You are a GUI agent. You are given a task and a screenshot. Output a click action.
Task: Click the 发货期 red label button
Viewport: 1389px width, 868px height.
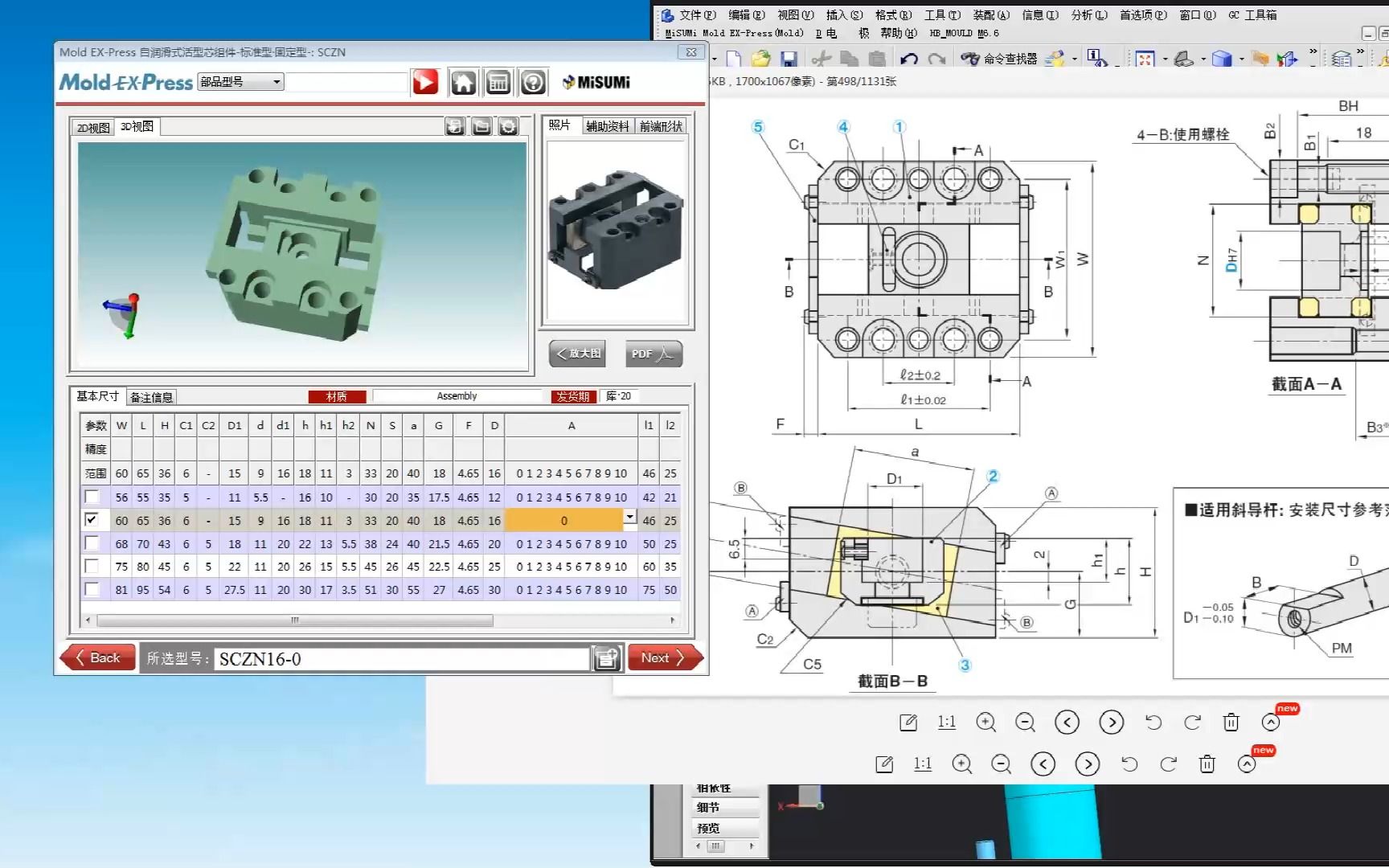pyautogui.click(x=573, y=396)
